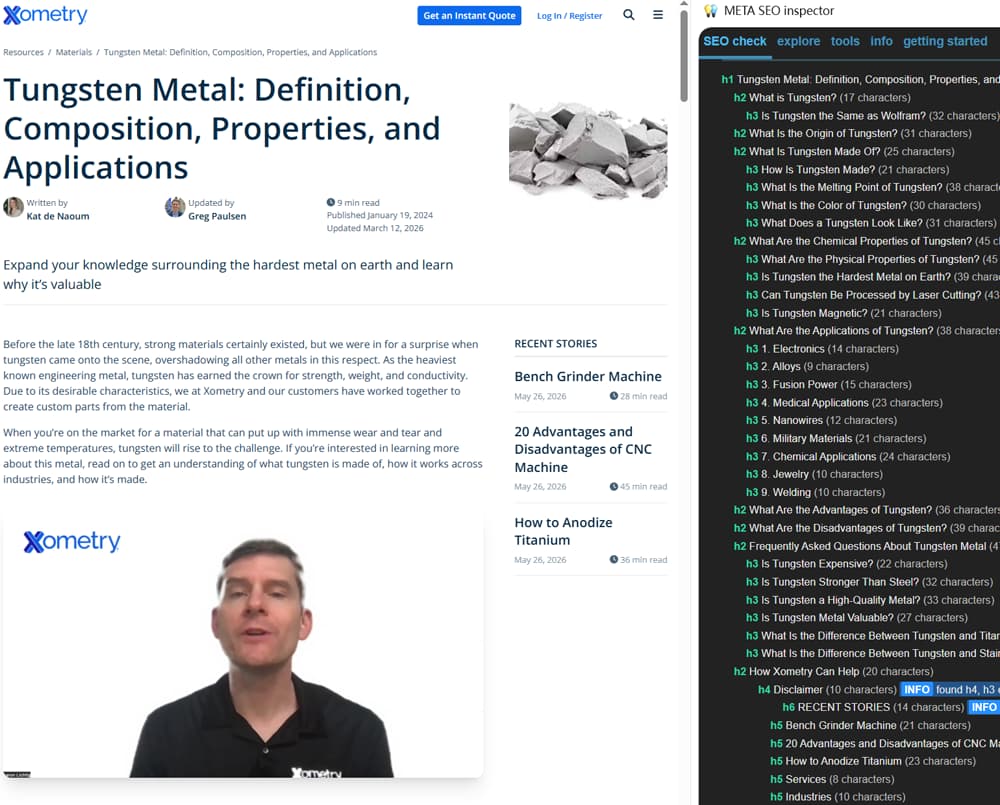Image resolution: width=1000 pixels, height=805 pixels.
Task: Open author link Greg Paulsen
Action: tap(217, 216)
